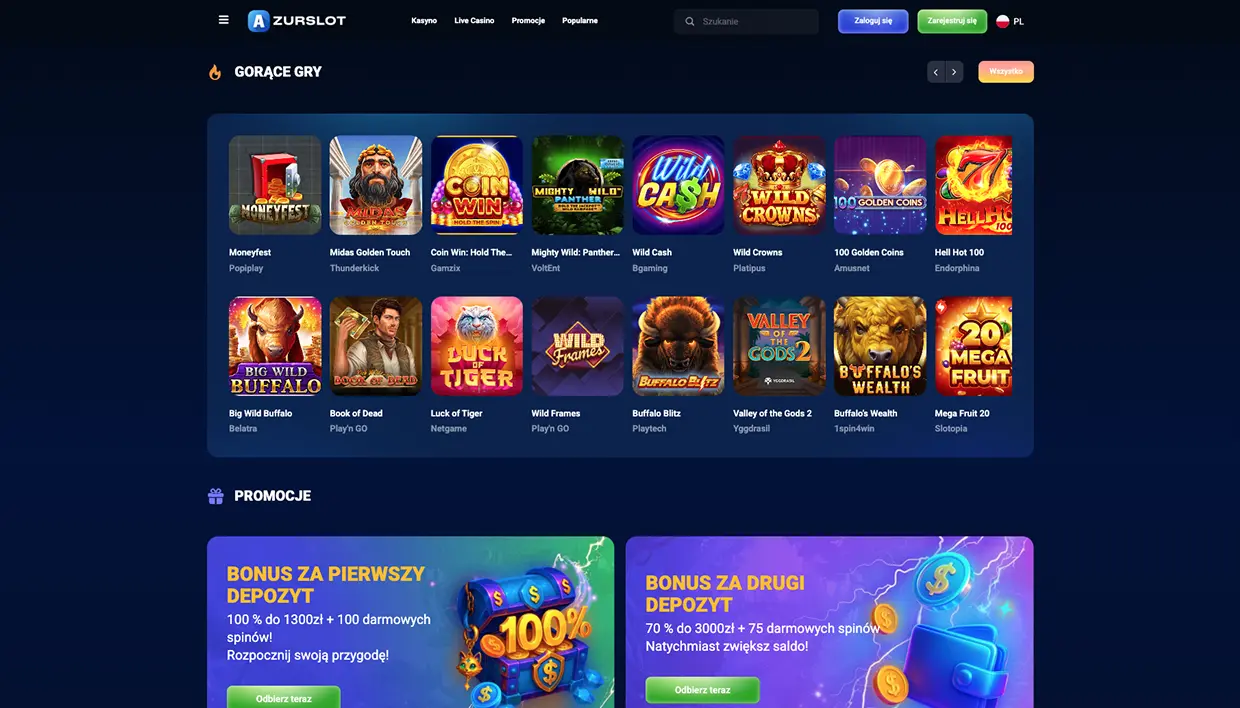Click the Zaloguj się button
The width and height of the screenshot is (1240, 708).
point(873,21)
